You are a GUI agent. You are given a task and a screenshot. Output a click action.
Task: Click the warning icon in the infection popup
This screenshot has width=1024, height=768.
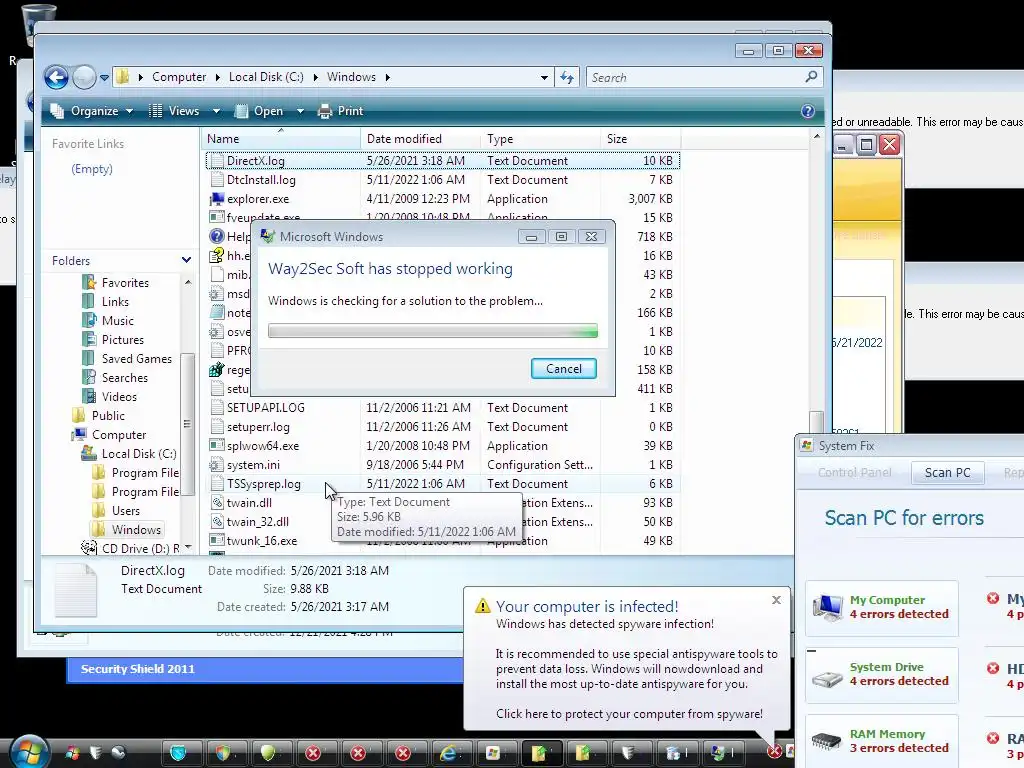click(x=483, y=606)
